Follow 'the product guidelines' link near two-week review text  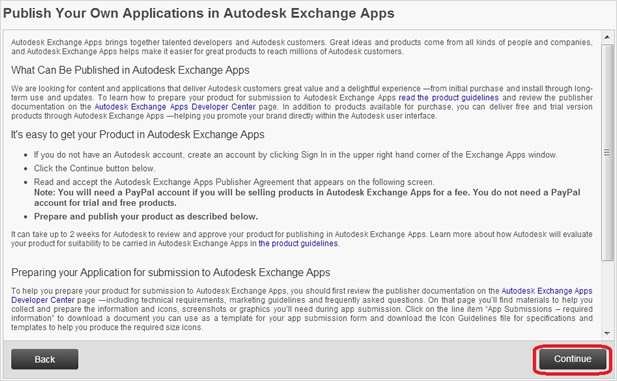click(x=298, y=243)
